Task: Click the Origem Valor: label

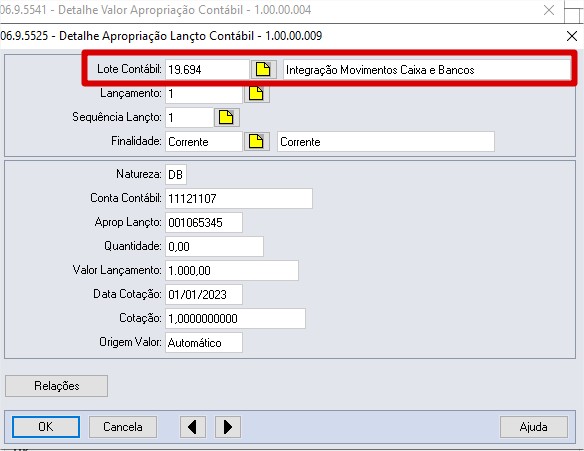Action: point(130,342)
